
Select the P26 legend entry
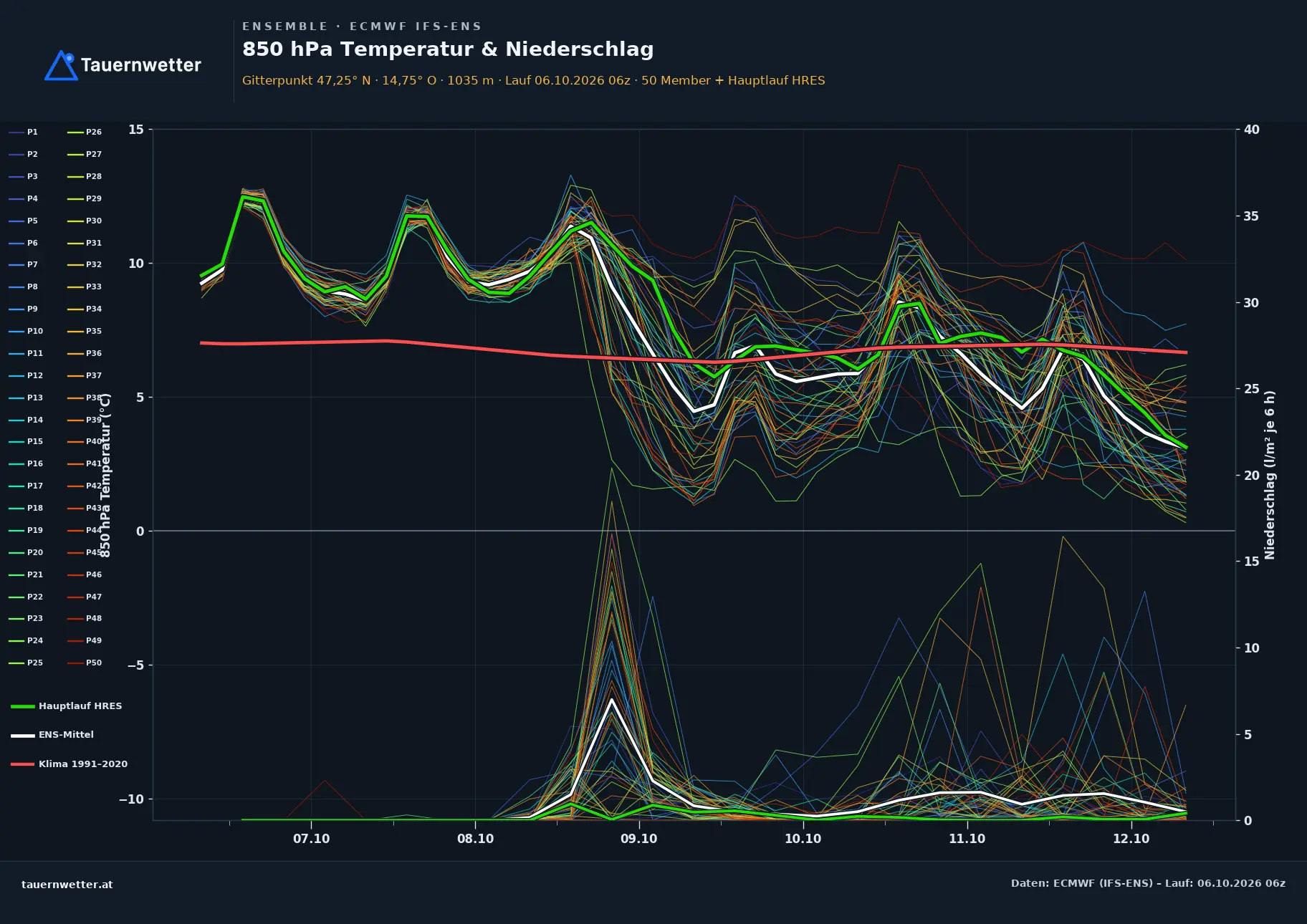(85, 132)
